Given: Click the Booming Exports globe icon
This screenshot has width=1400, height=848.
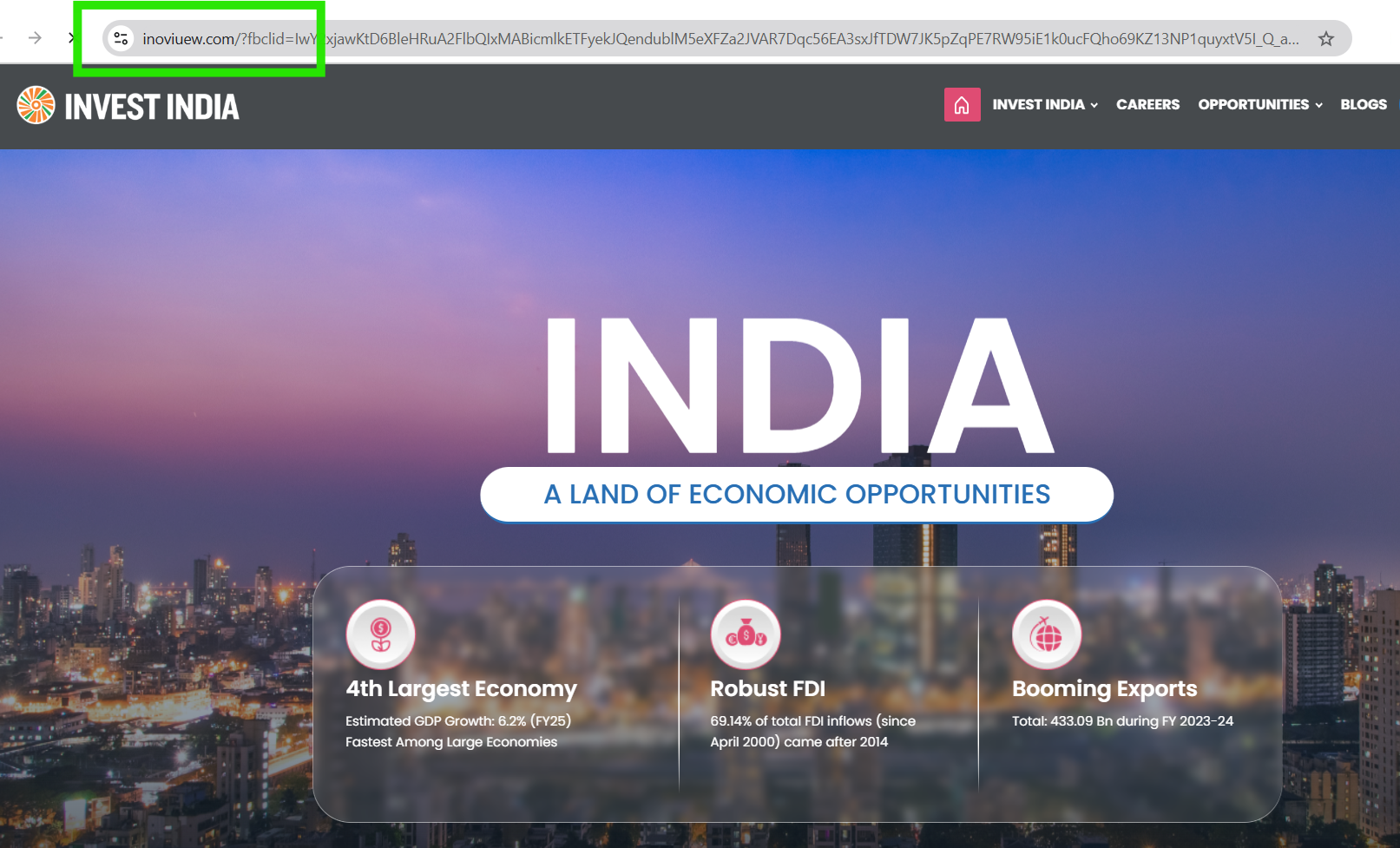Looking at the screenshot, I should pos(1047,634).
